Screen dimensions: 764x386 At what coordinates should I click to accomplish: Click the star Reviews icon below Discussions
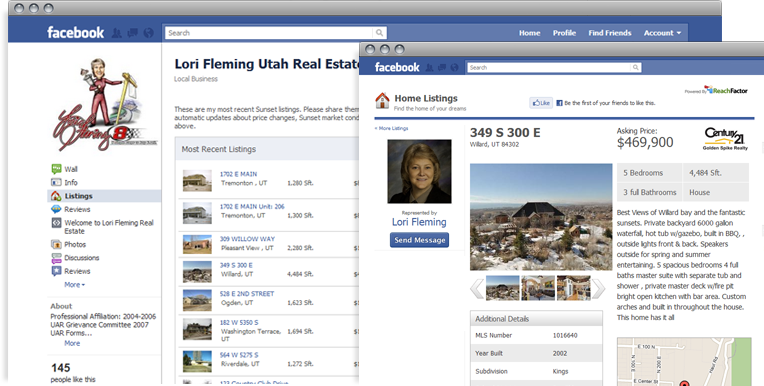(56, 271)
